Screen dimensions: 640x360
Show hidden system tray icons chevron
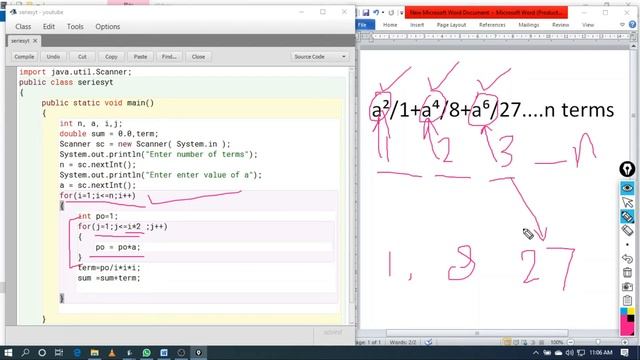tap(536, 353)
